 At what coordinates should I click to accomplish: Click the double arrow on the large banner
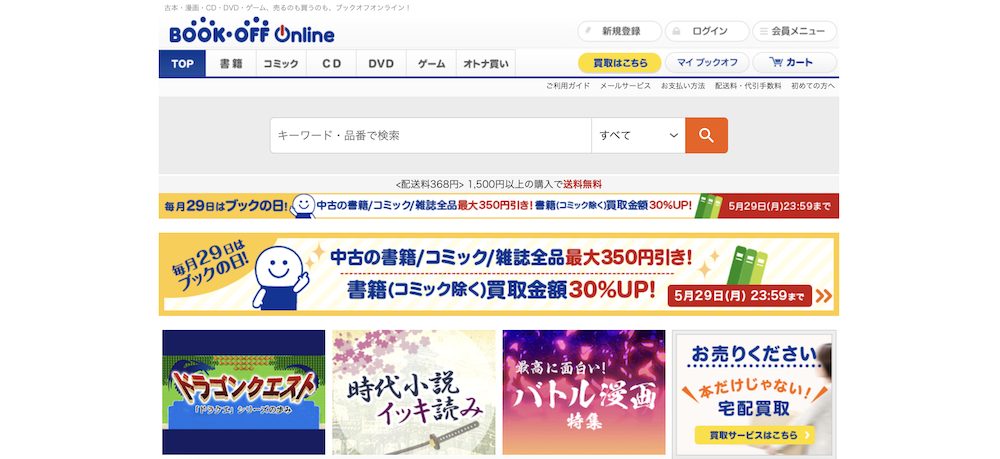(x=823, y=296)
